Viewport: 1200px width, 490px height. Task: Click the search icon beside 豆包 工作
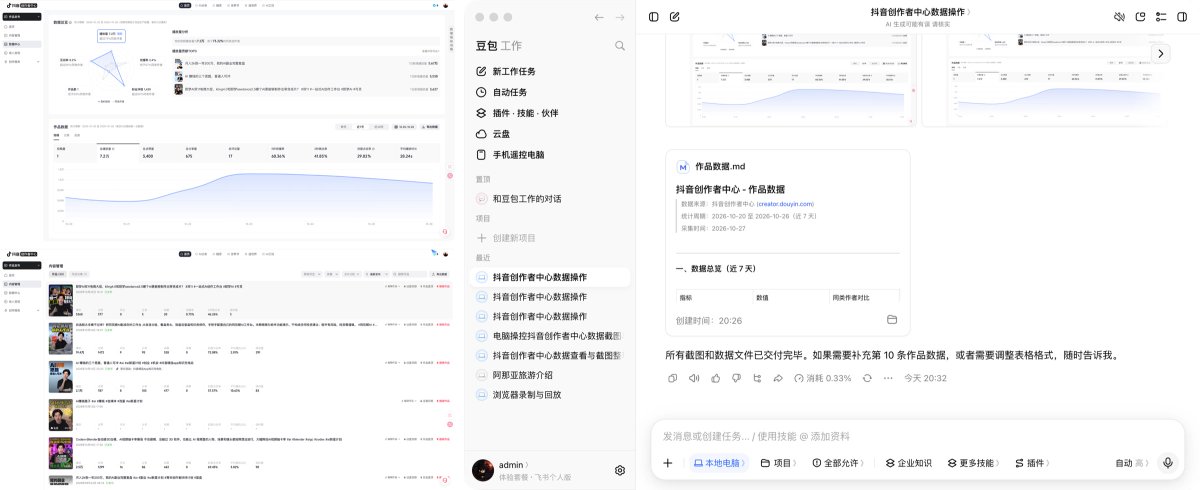[x=620, y=46]
